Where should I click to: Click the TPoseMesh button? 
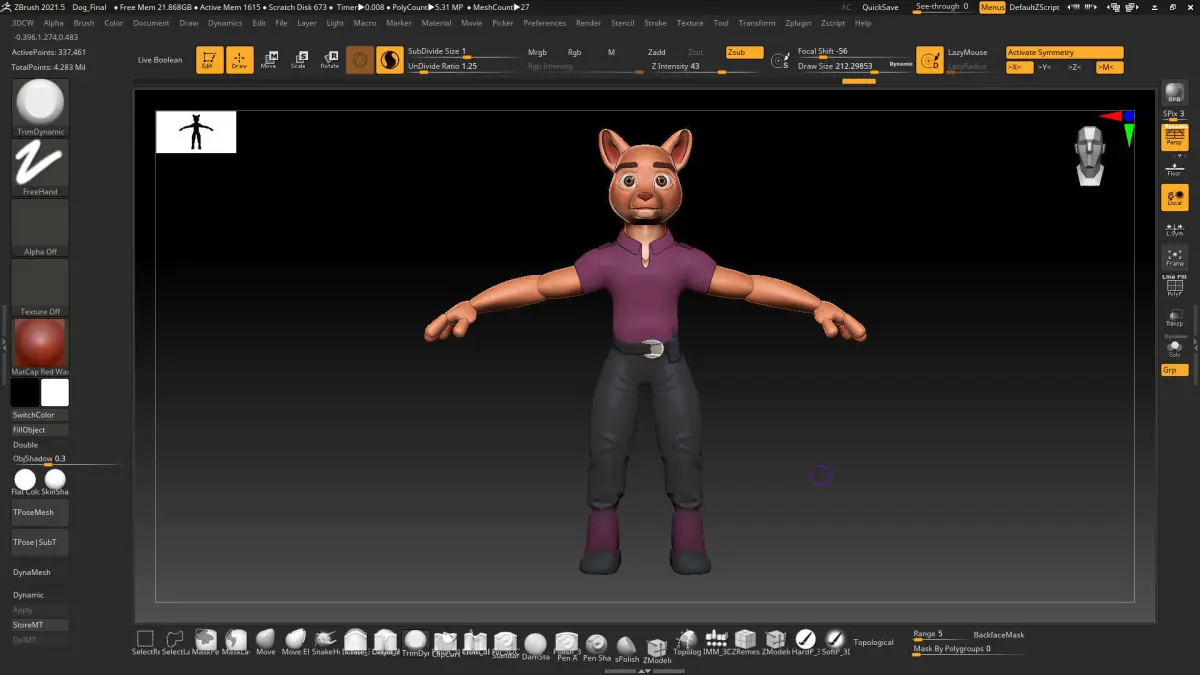click(x=40, y=513)
